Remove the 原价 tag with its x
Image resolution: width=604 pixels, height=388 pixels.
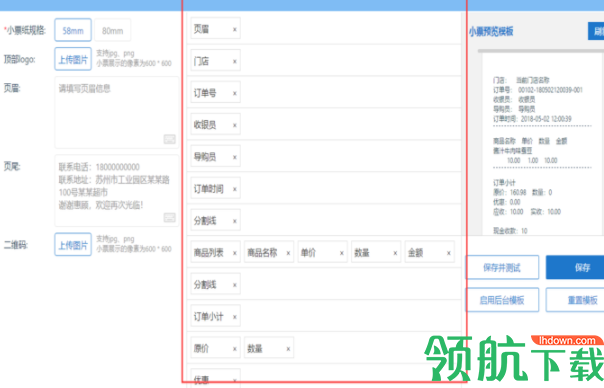pos(235,349)
